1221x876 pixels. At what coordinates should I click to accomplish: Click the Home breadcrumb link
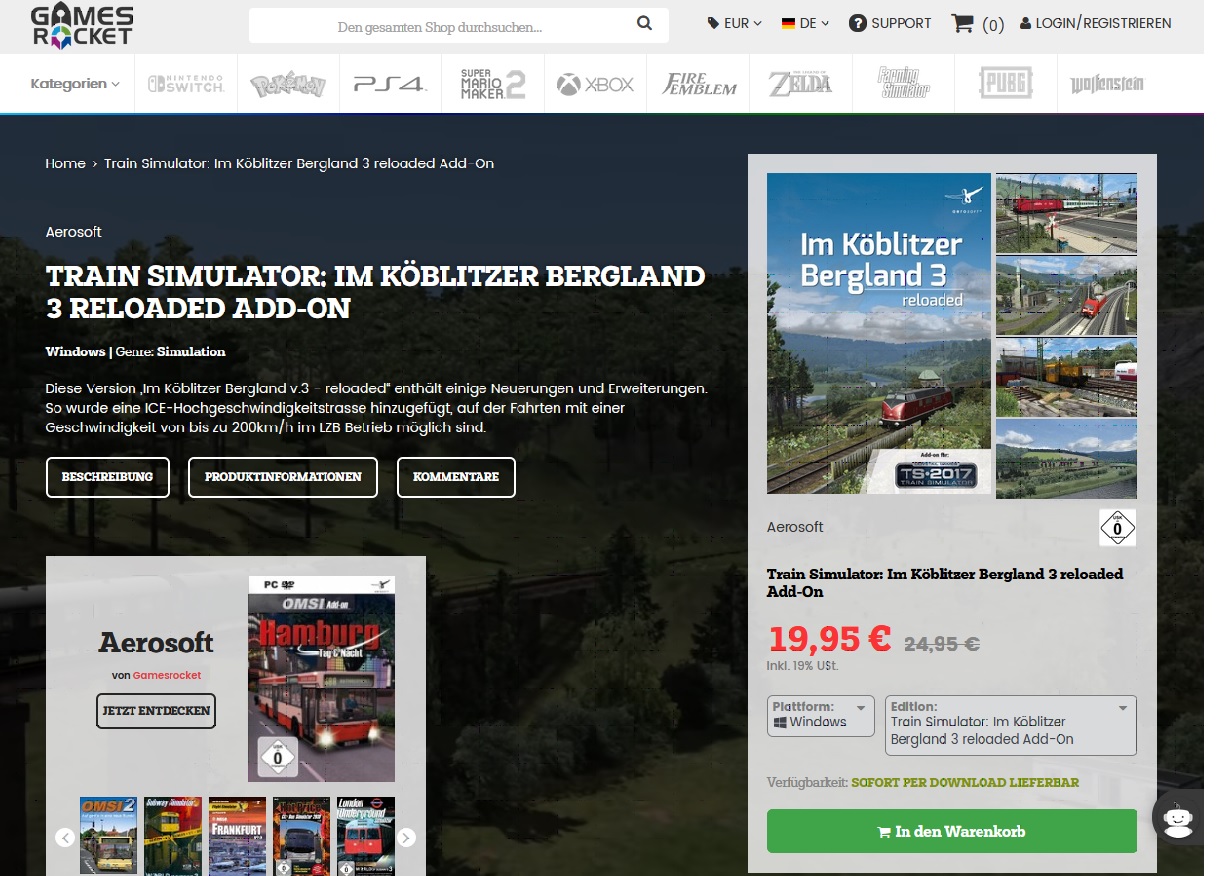pos(65,163)
